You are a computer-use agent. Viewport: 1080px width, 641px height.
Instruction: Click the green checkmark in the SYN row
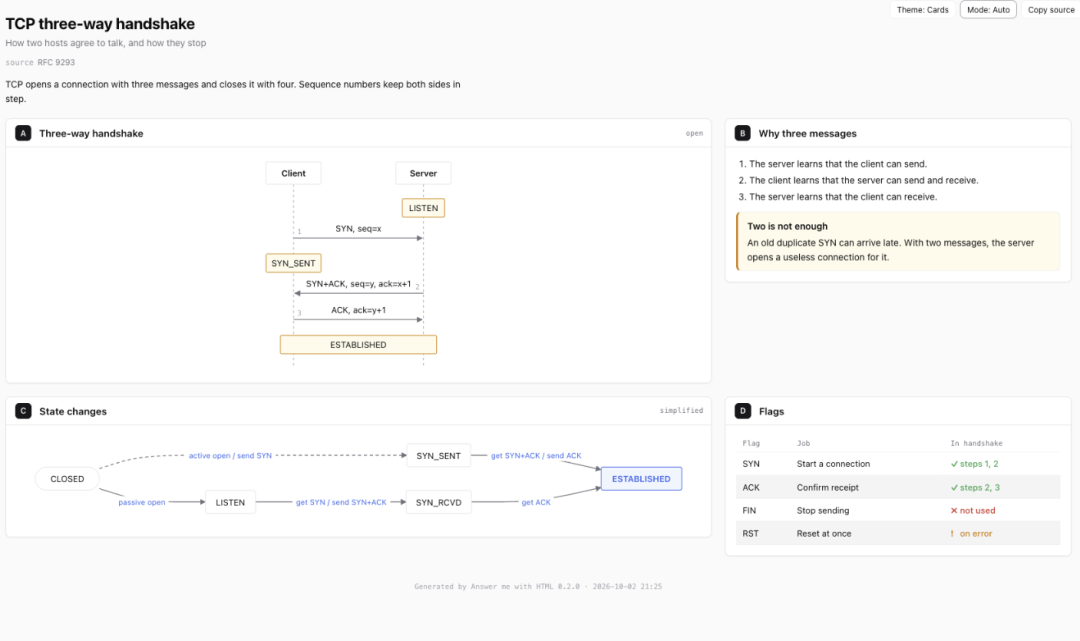point(954,464)
